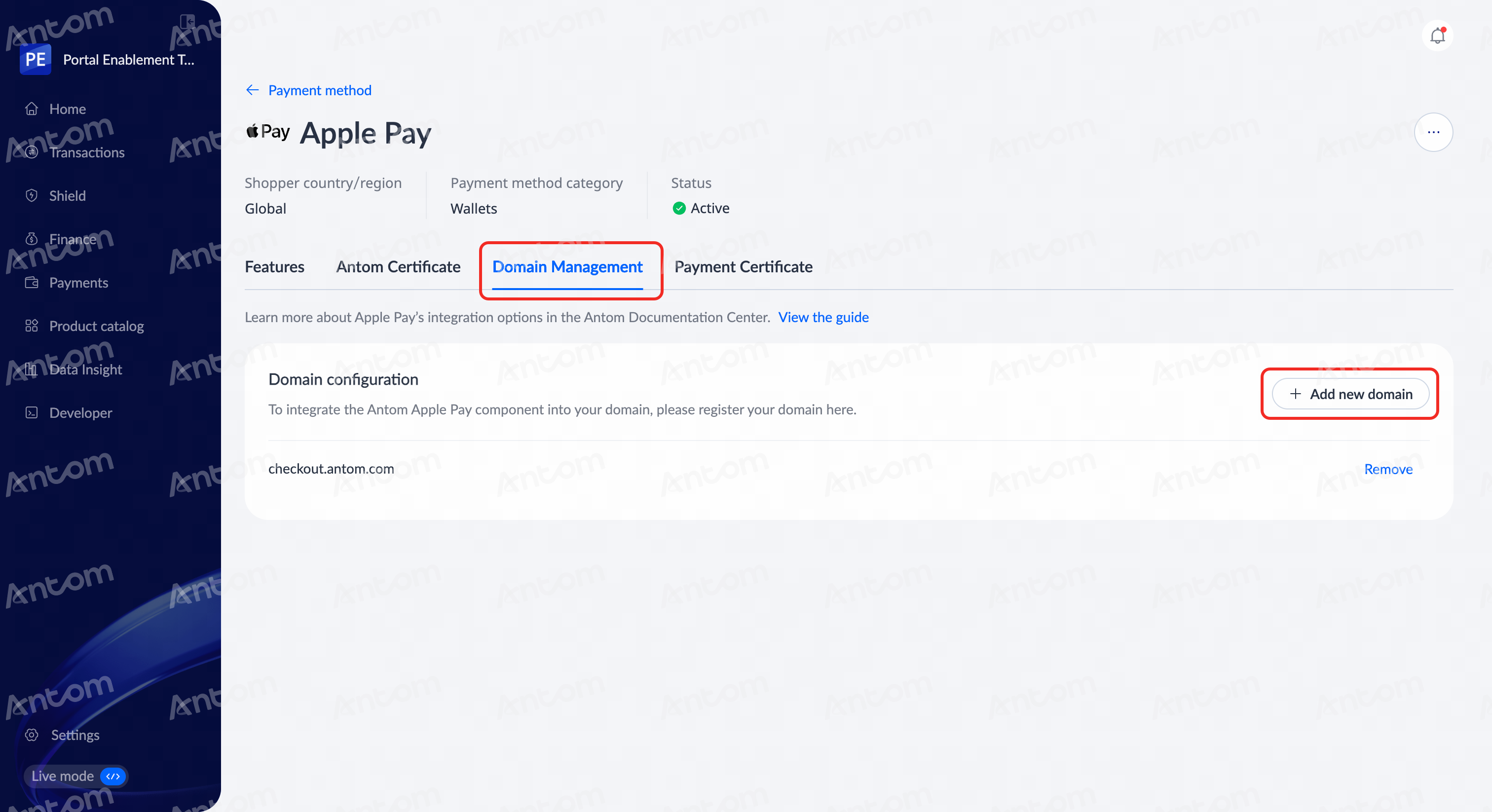Click the domain registration description text
This screenshot has height=812, width=1492.
[562, 409]
